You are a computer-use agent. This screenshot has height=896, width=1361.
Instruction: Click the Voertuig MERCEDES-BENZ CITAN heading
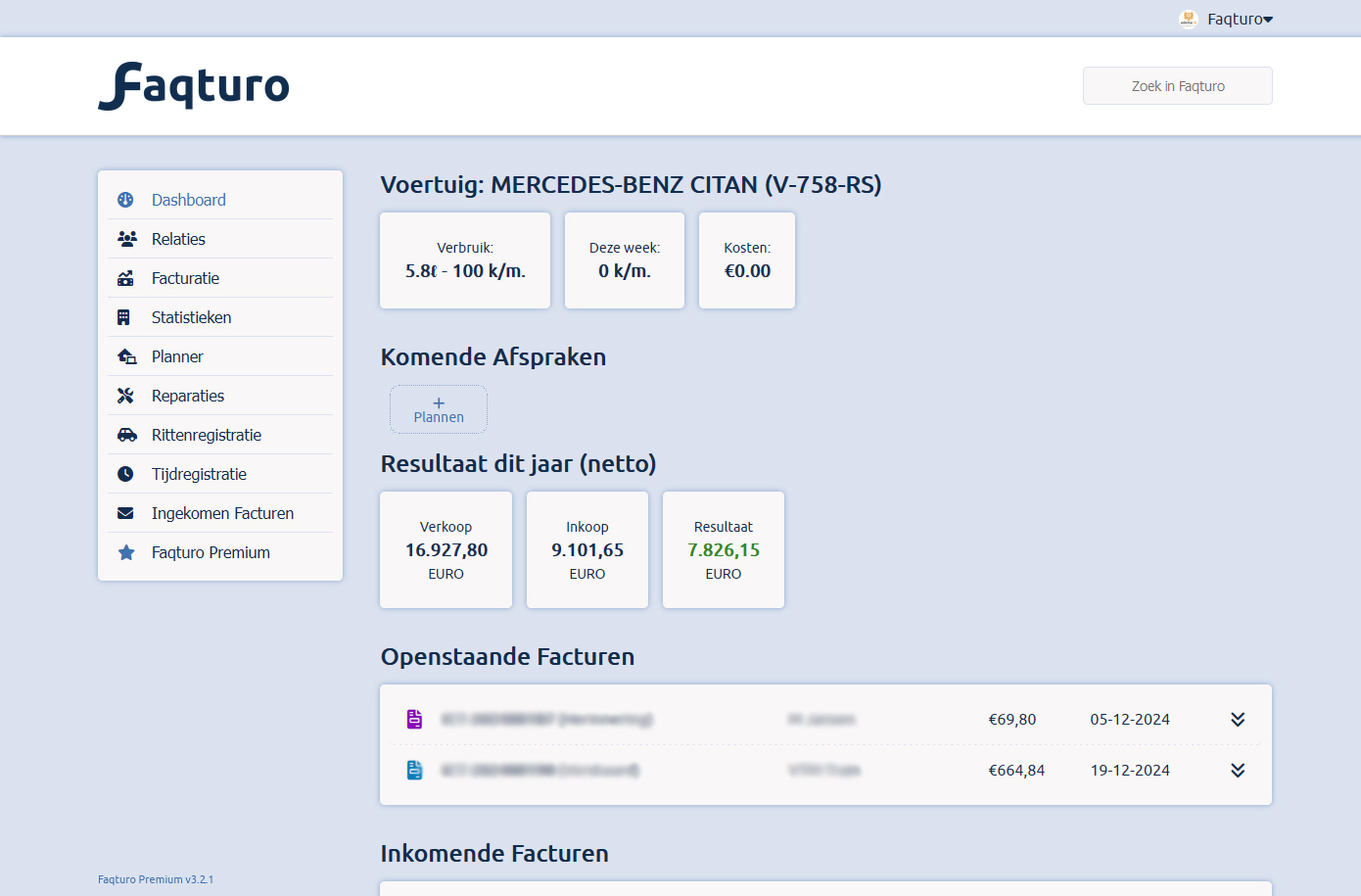click(631, 185)
